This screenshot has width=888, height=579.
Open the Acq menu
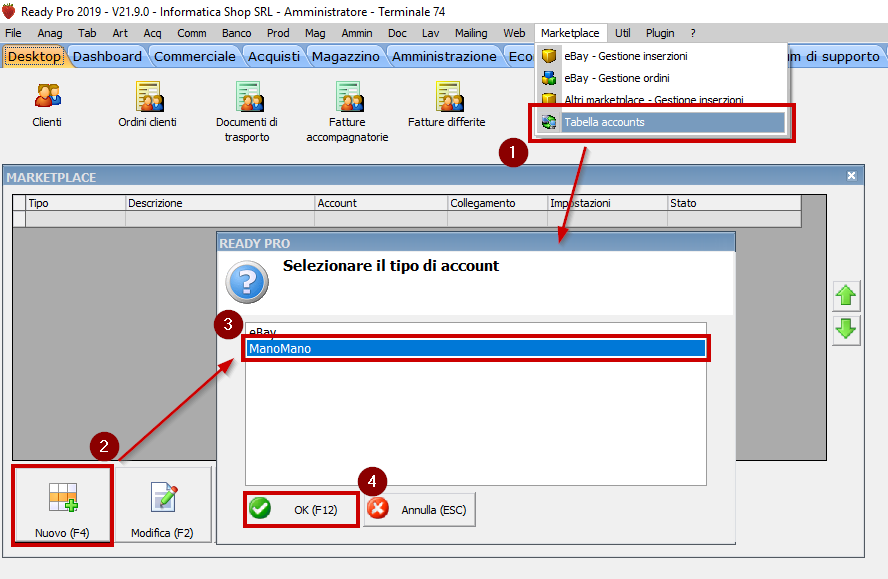point(152,33)
